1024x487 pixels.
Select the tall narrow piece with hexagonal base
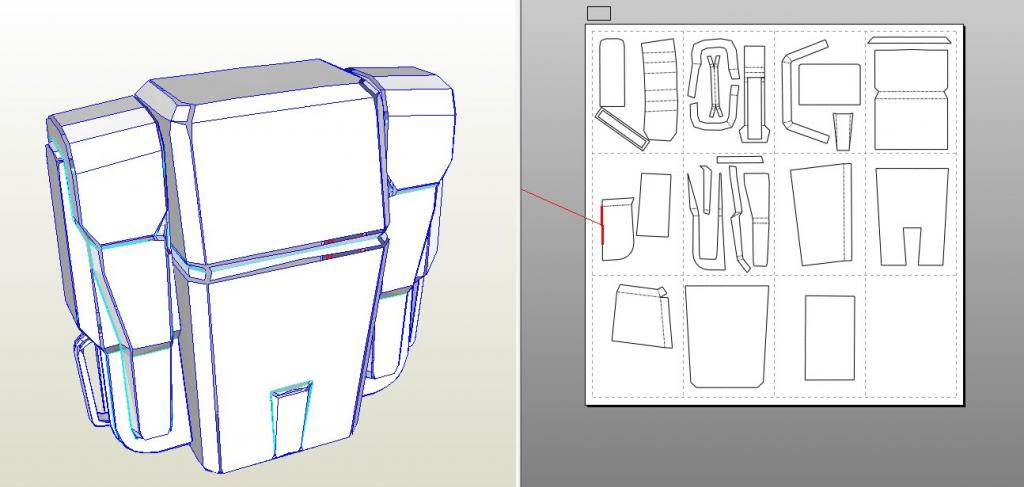point(754,93)
